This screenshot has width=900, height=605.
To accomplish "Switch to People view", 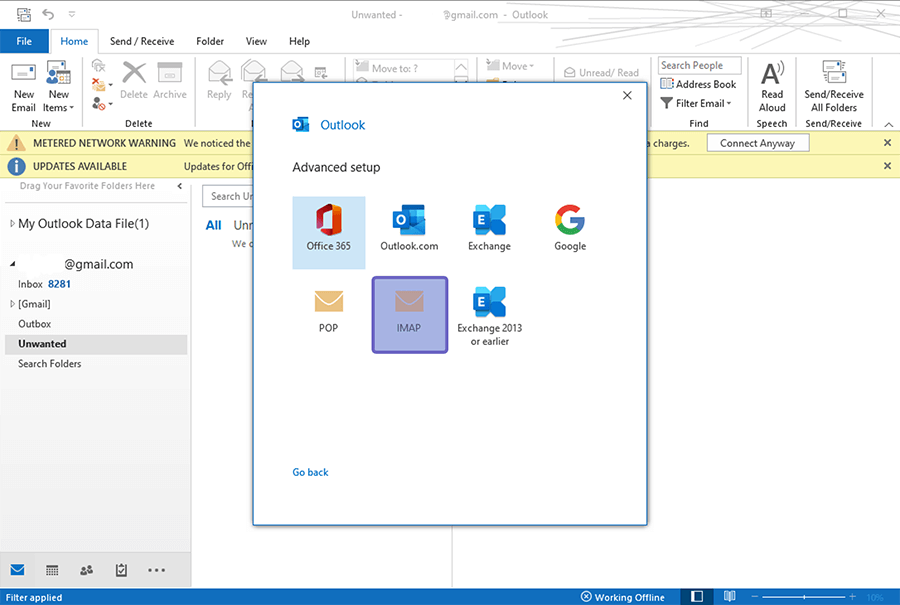I will pos(86,569).
